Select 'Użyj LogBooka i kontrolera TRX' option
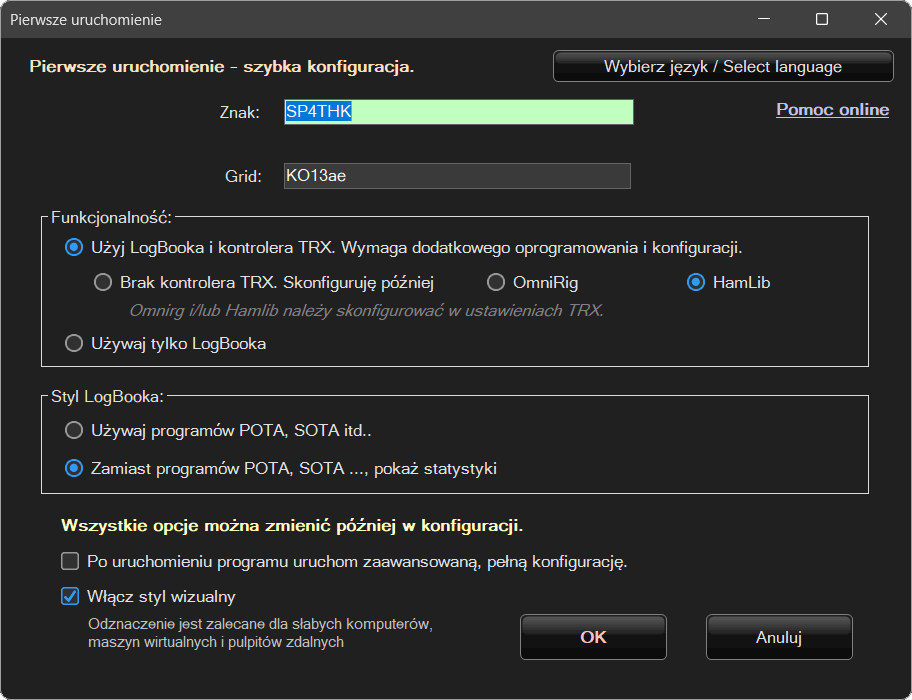The image size is (912, 700). pyautogui.click(x=73, y=247)
